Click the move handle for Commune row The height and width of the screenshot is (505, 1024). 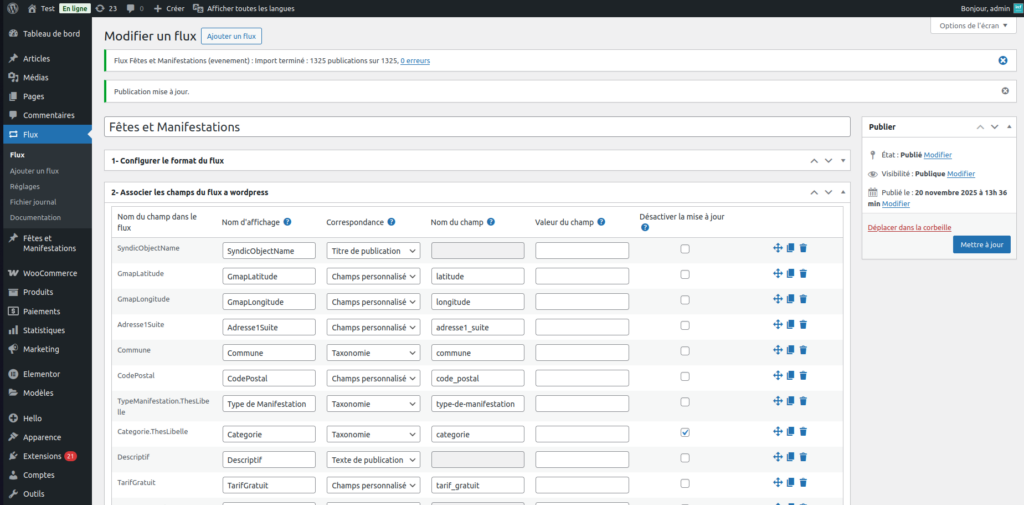(777, 351)
